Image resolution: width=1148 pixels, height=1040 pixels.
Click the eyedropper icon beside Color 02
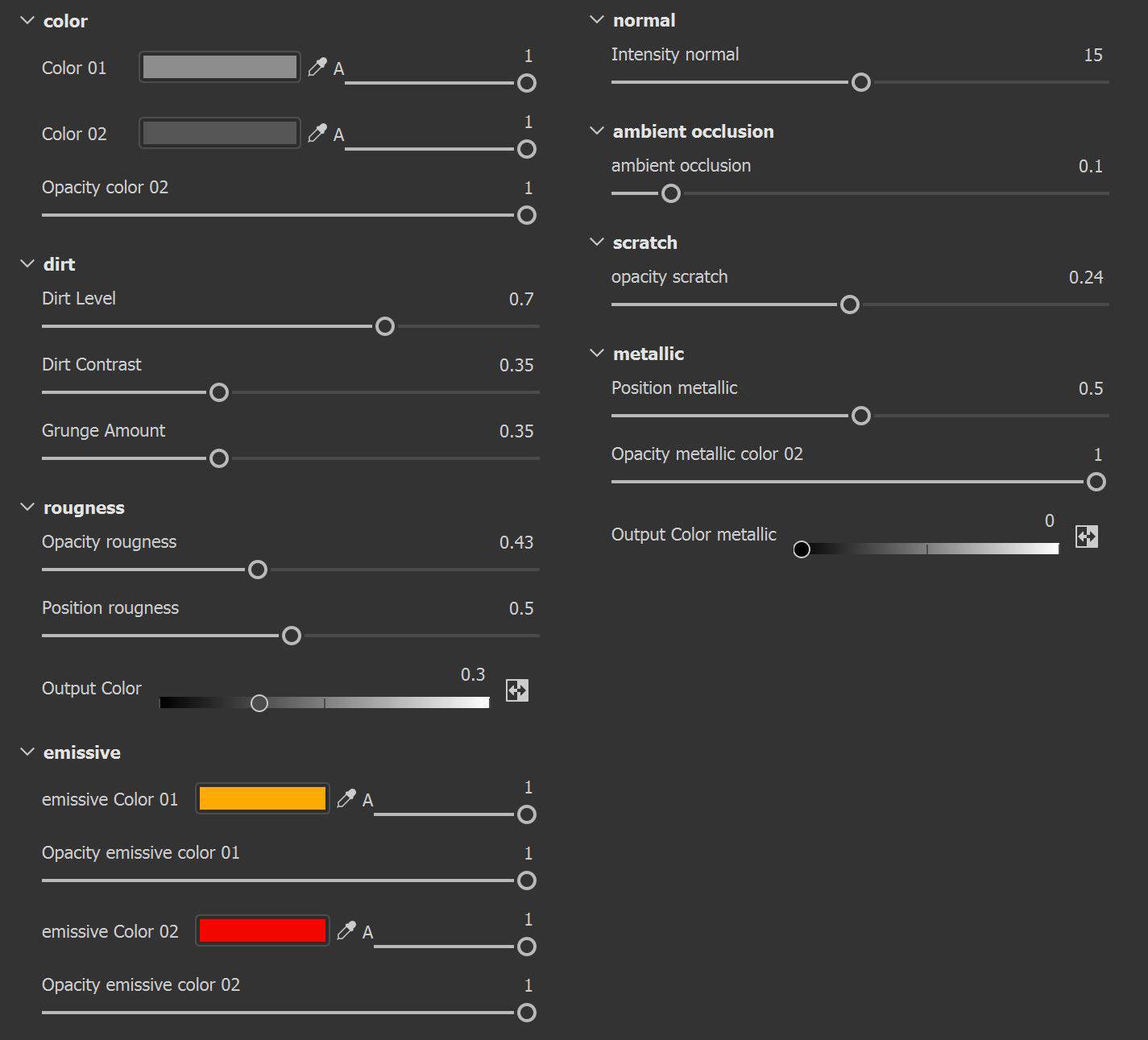click(x=317, y=133)
